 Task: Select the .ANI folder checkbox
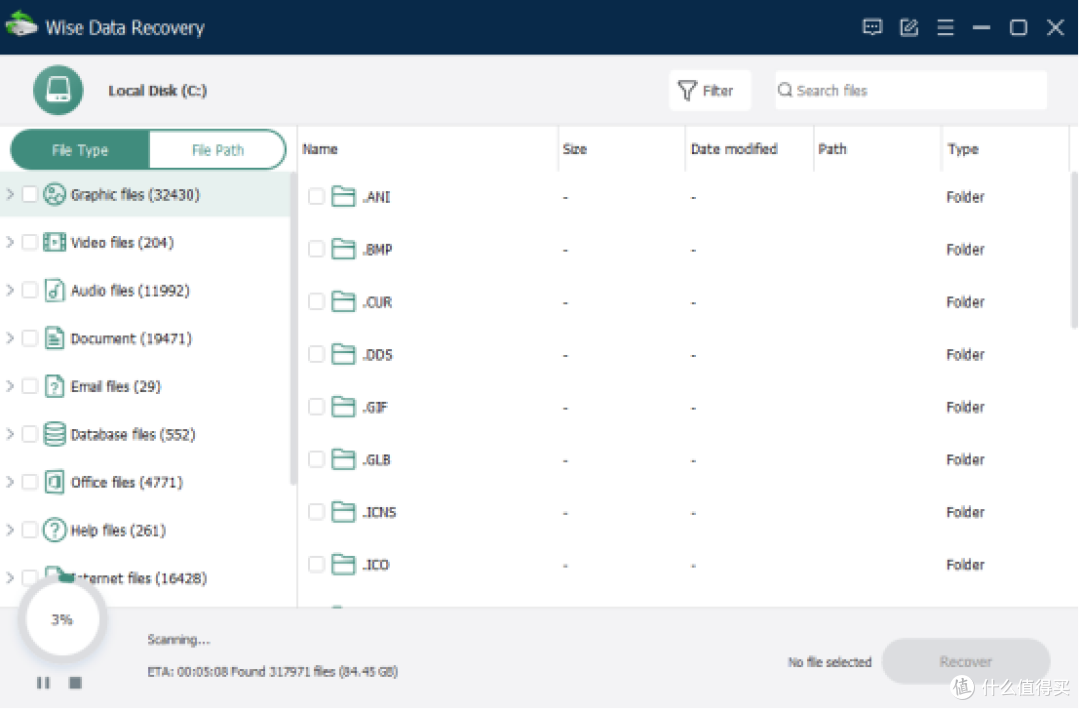click(316, 197)
